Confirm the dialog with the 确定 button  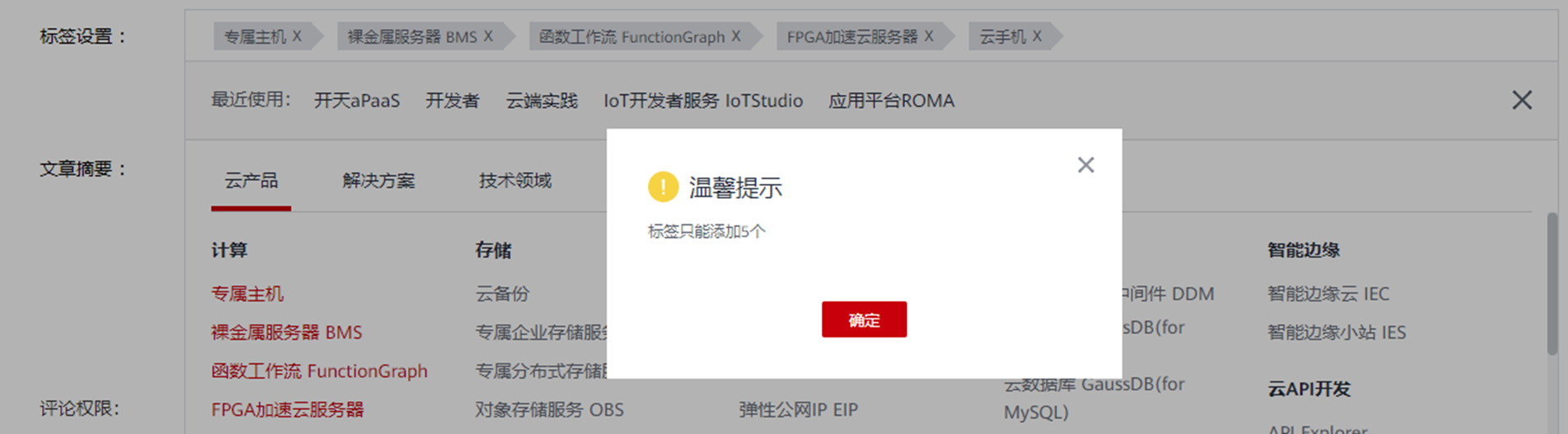click(x=864, y=319)
